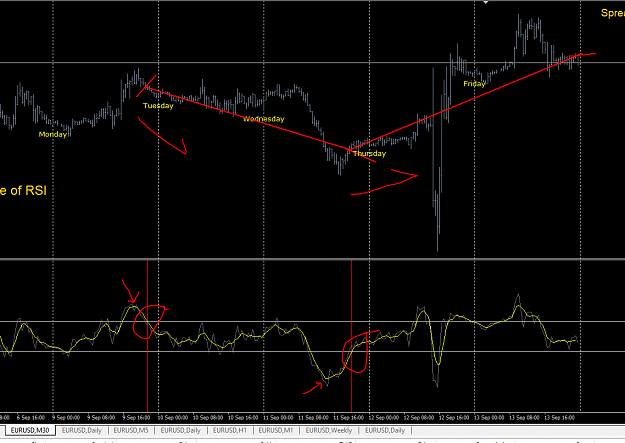Image resolution: width=625 pixels, height=443 pixels.
Task: Click the '11 Sep 16:00' time axis label
Action: click(348, 418)
